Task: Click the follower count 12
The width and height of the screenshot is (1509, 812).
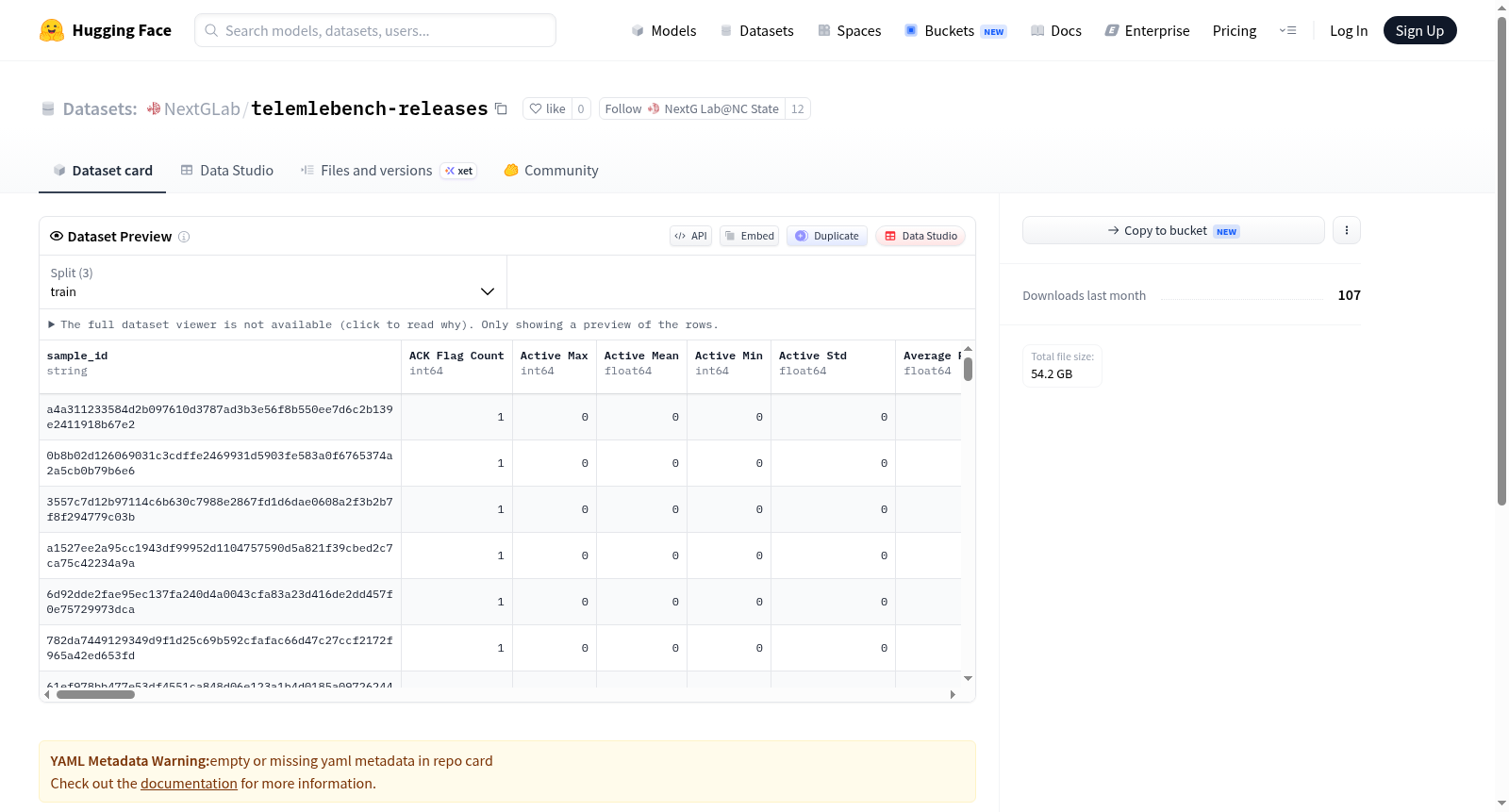Action: pos(798,109)
